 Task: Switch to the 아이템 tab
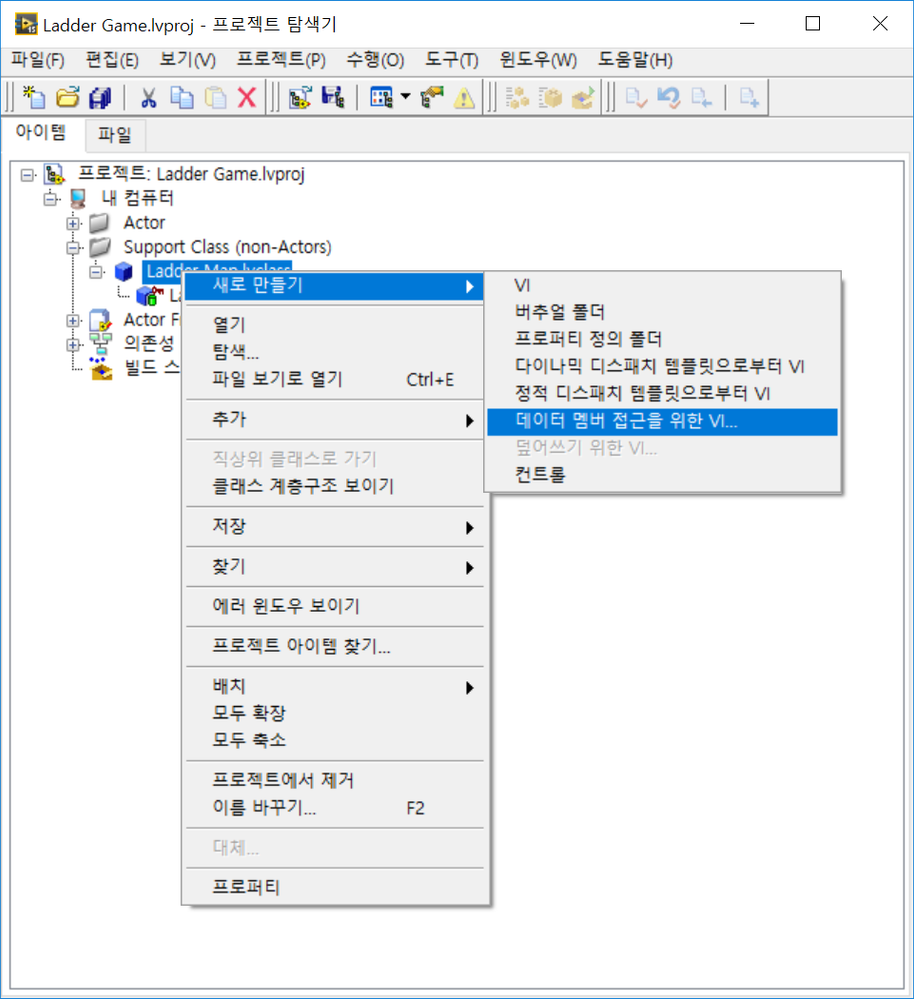coord(41,132)
